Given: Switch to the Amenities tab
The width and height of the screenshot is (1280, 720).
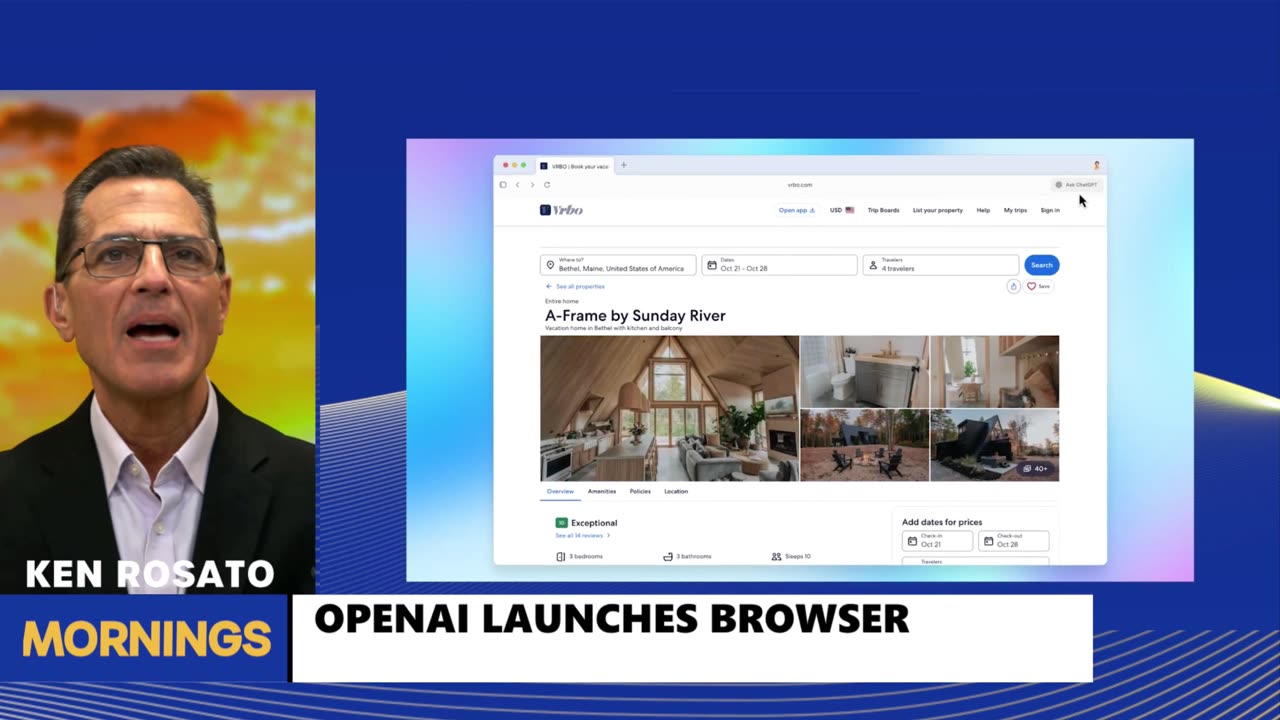Looking at the screenshot, I should pyautogui.click(x=602, y=492).
